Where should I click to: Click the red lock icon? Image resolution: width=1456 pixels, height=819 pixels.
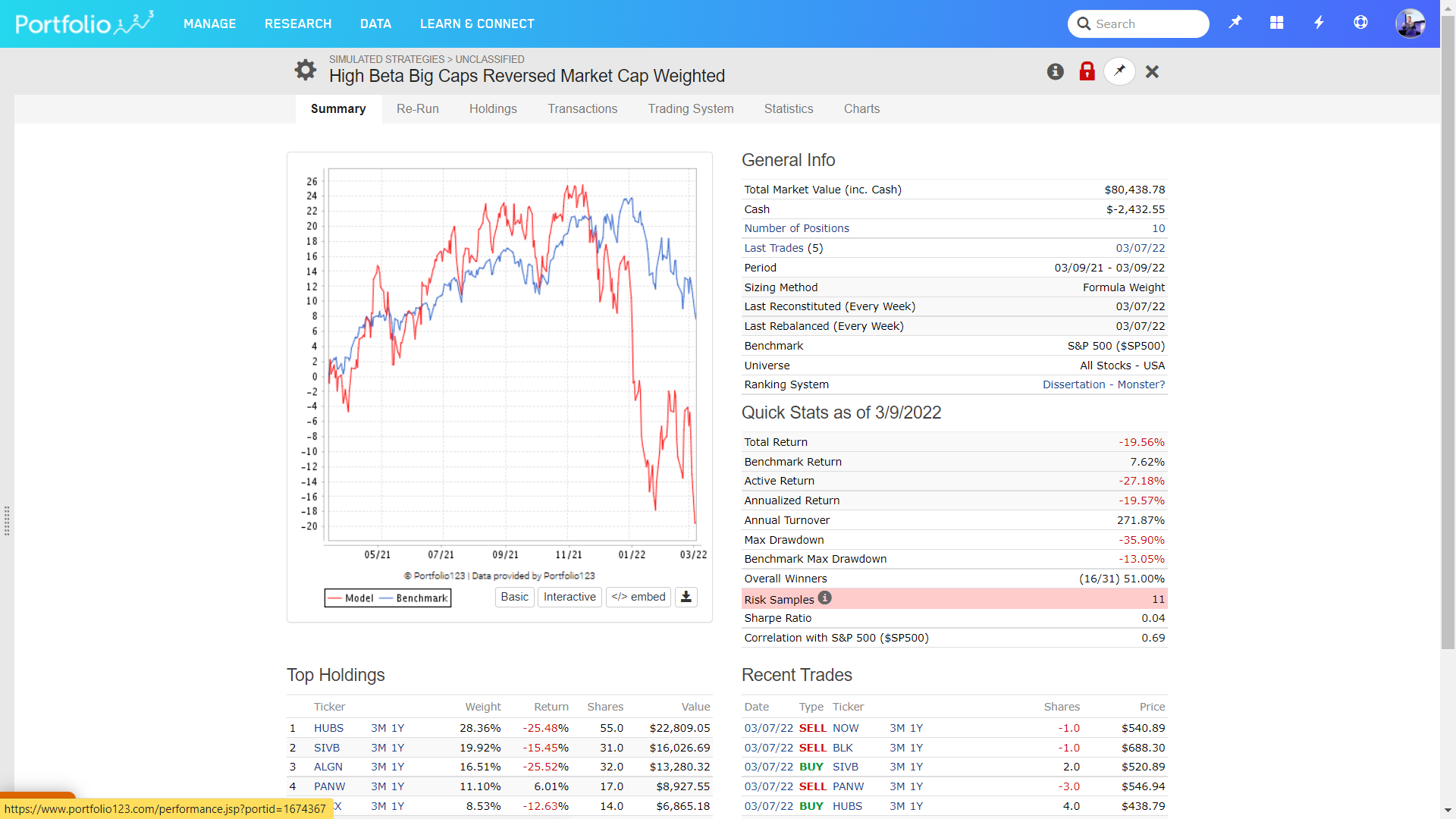click(1087, 71)
